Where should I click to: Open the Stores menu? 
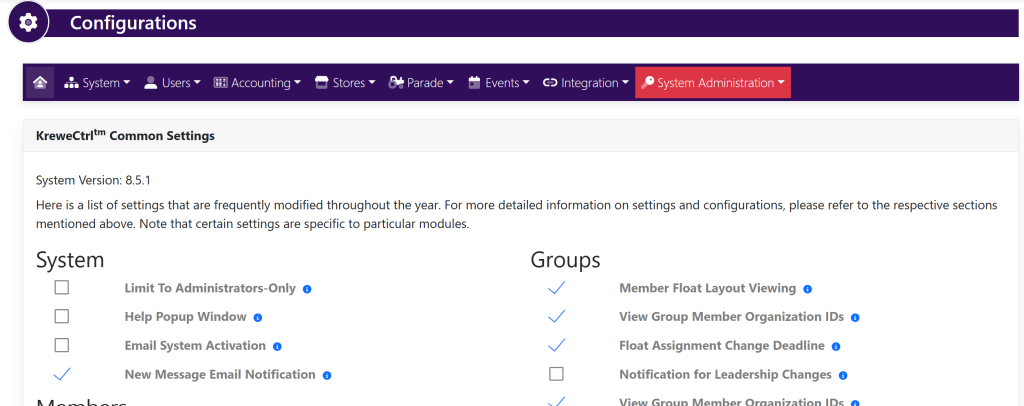tap(345, 83)
